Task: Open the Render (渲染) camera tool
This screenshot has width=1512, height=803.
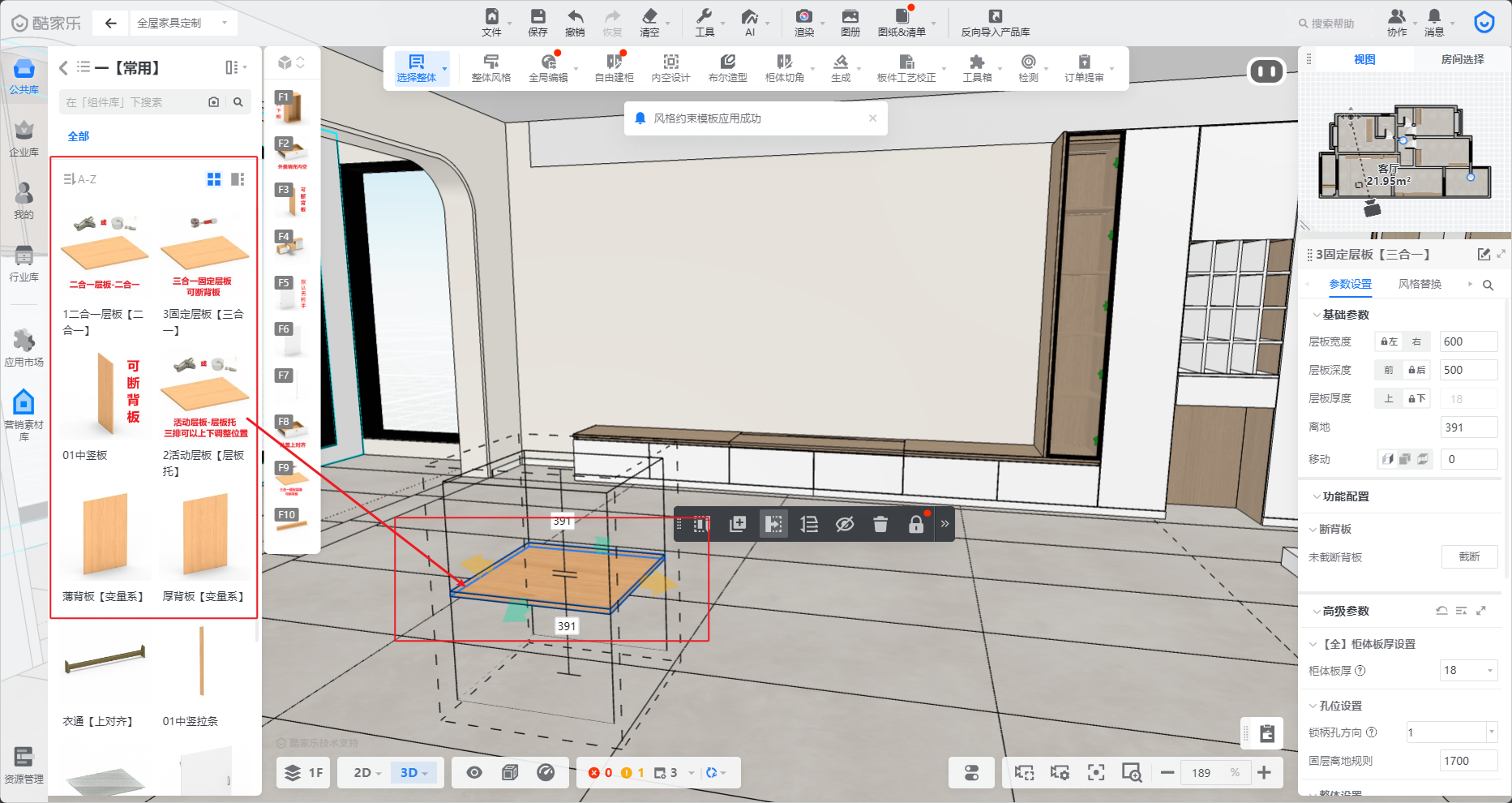Action: click(x=803, y=17)
